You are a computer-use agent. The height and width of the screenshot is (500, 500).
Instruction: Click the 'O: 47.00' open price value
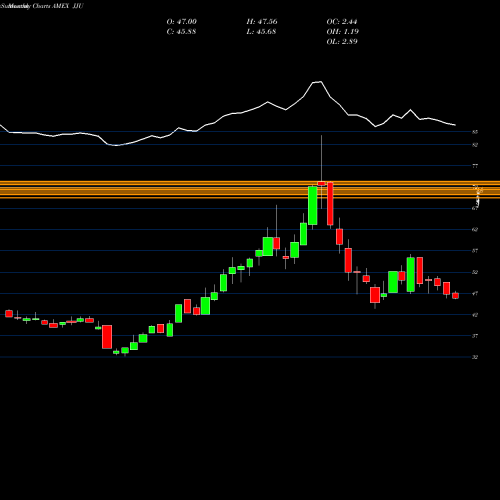tap(182, 22)
